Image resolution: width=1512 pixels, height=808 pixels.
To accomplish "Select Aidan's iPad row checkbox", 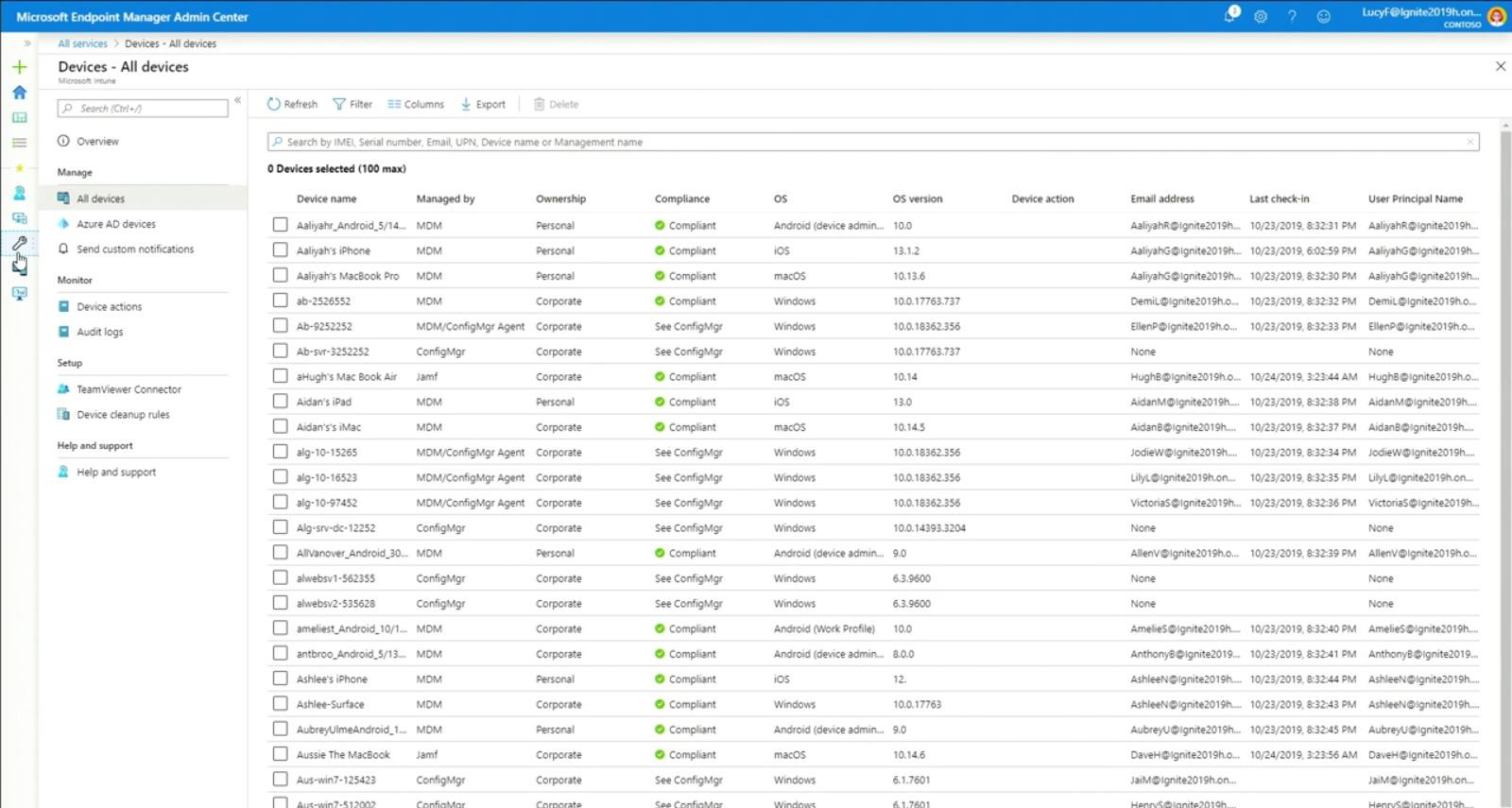I will [x=280, y=402].
